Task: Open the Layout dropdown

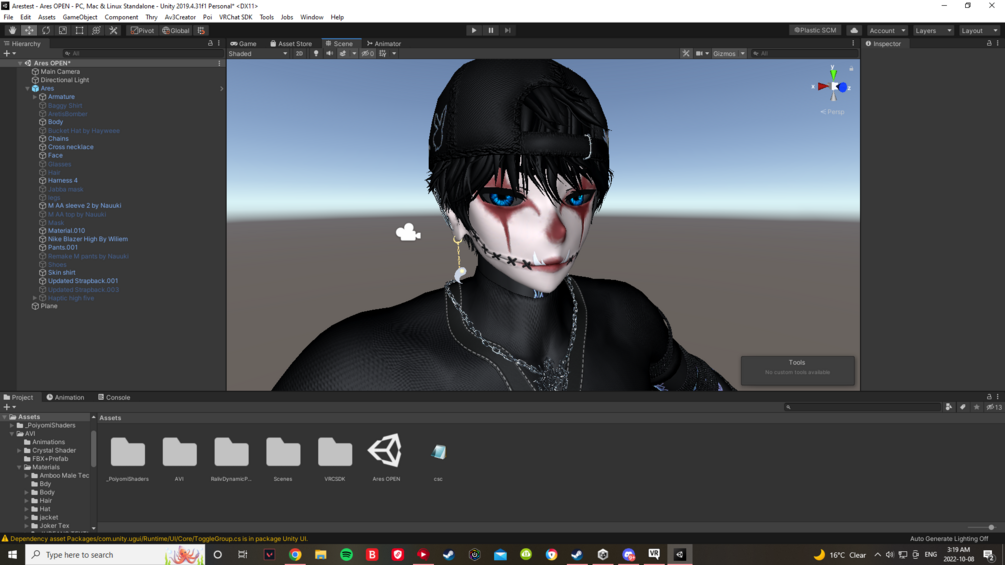Action: (979, 30)
